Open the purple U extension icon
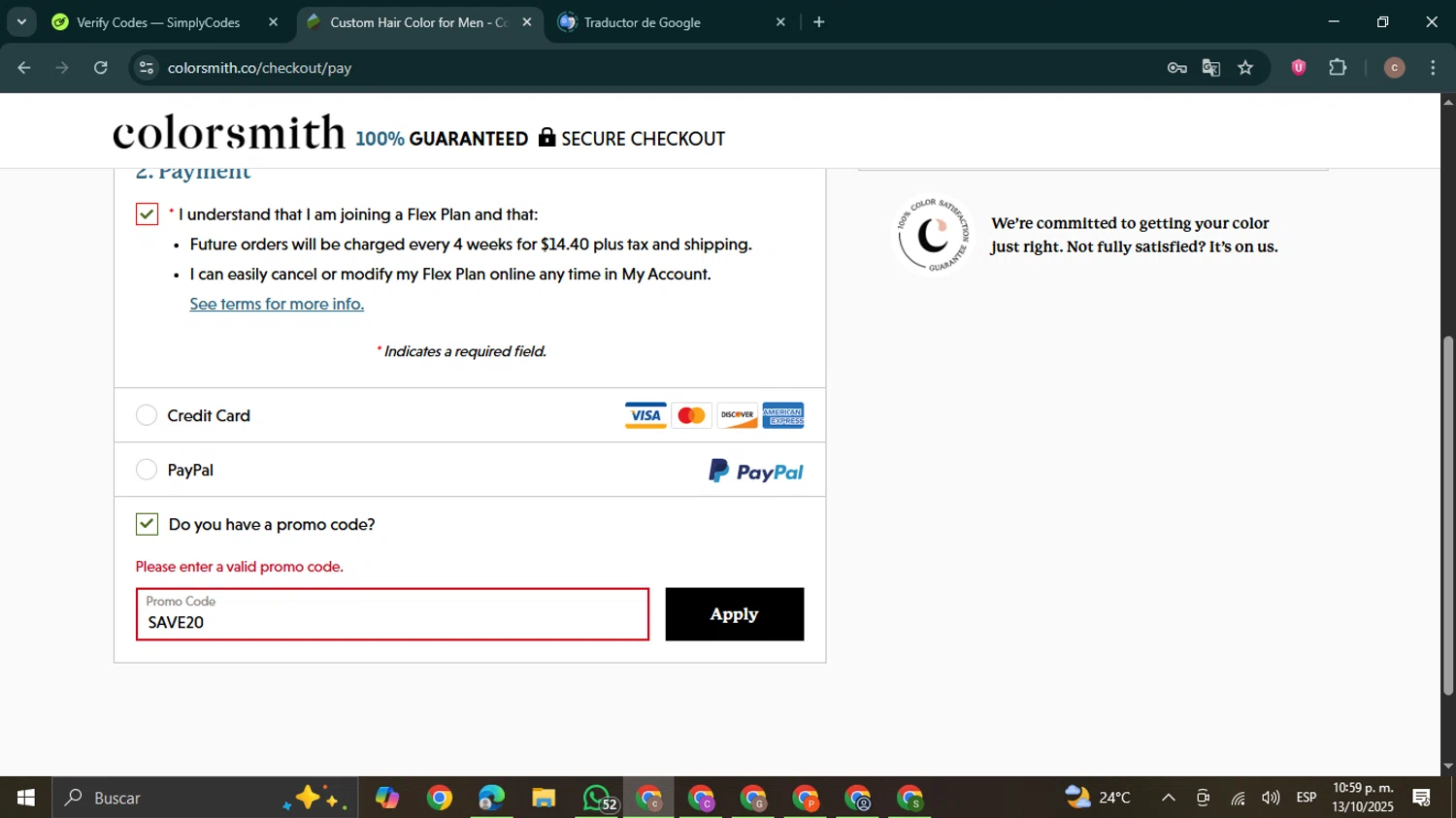Screen dimensions: 1456x818 click(1299, 67)
